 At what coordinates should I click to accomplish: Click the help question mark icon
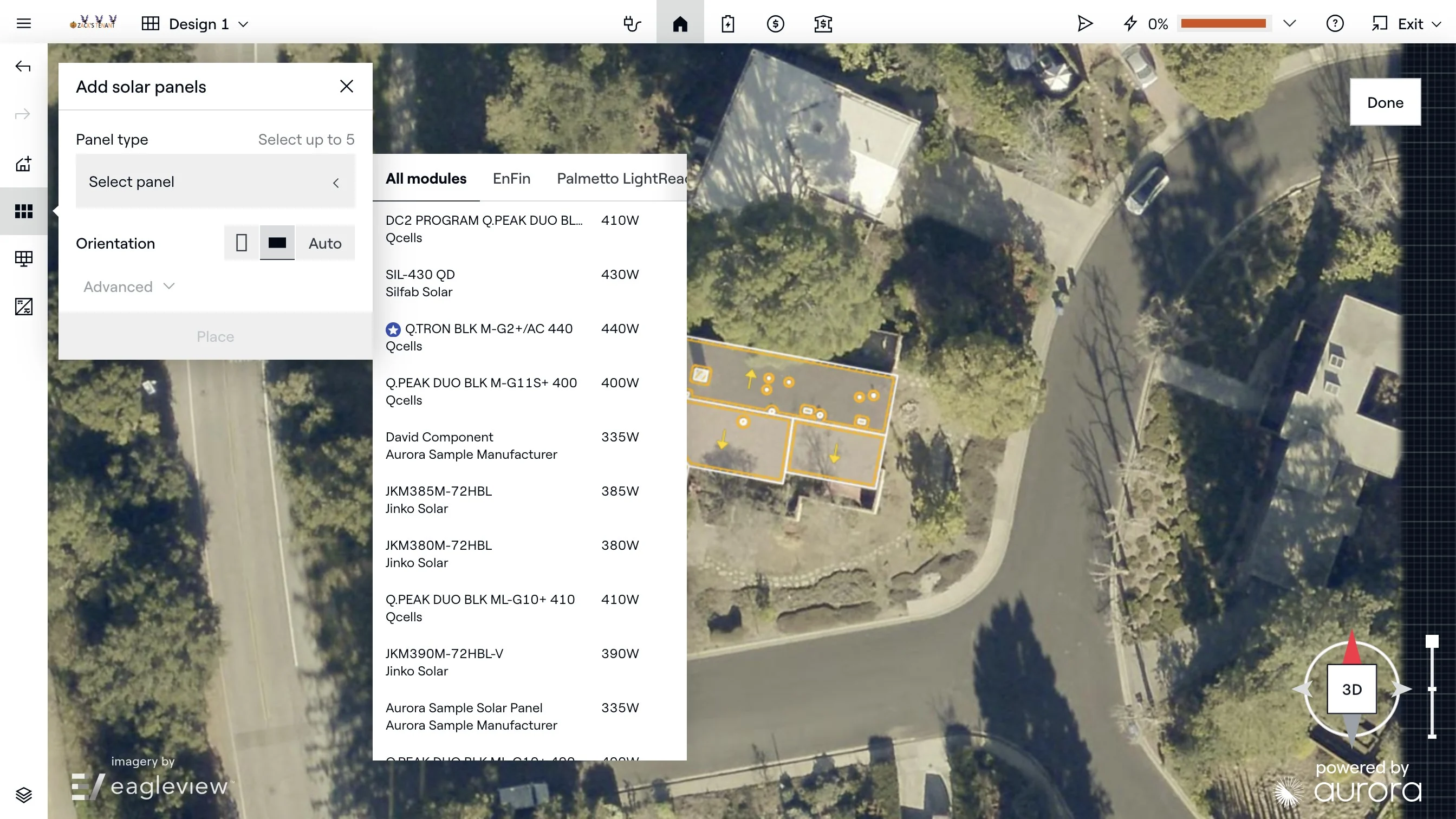point(1335,24)
